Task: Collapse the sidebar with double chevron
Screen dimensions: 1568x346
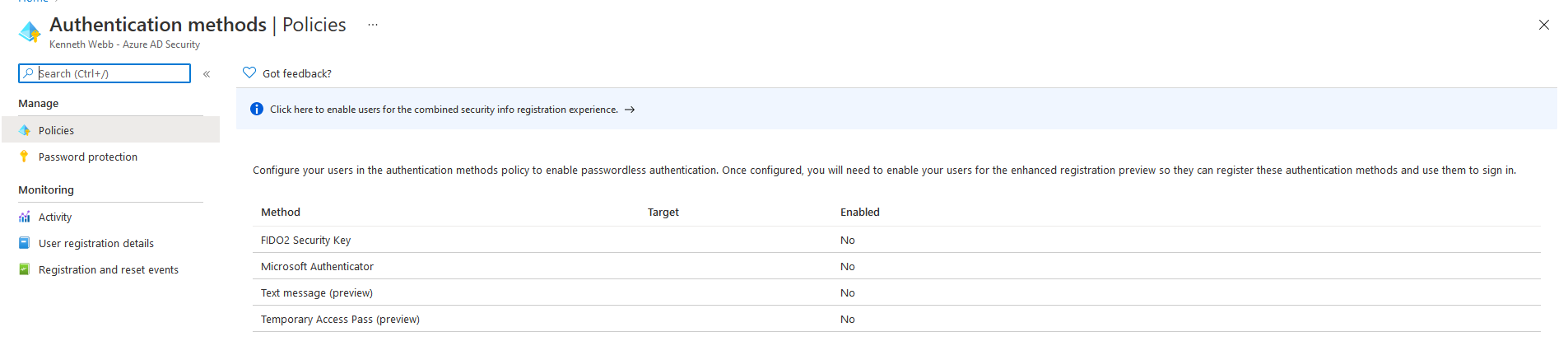Action: click(x=207, y=74)
